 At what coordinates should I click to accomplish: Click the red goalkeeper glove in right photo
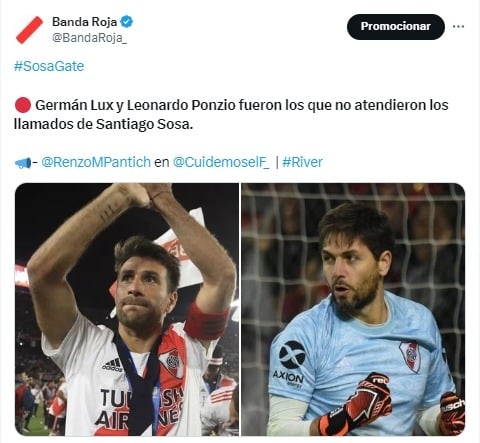pyautogui.click(x=357, y=404)
